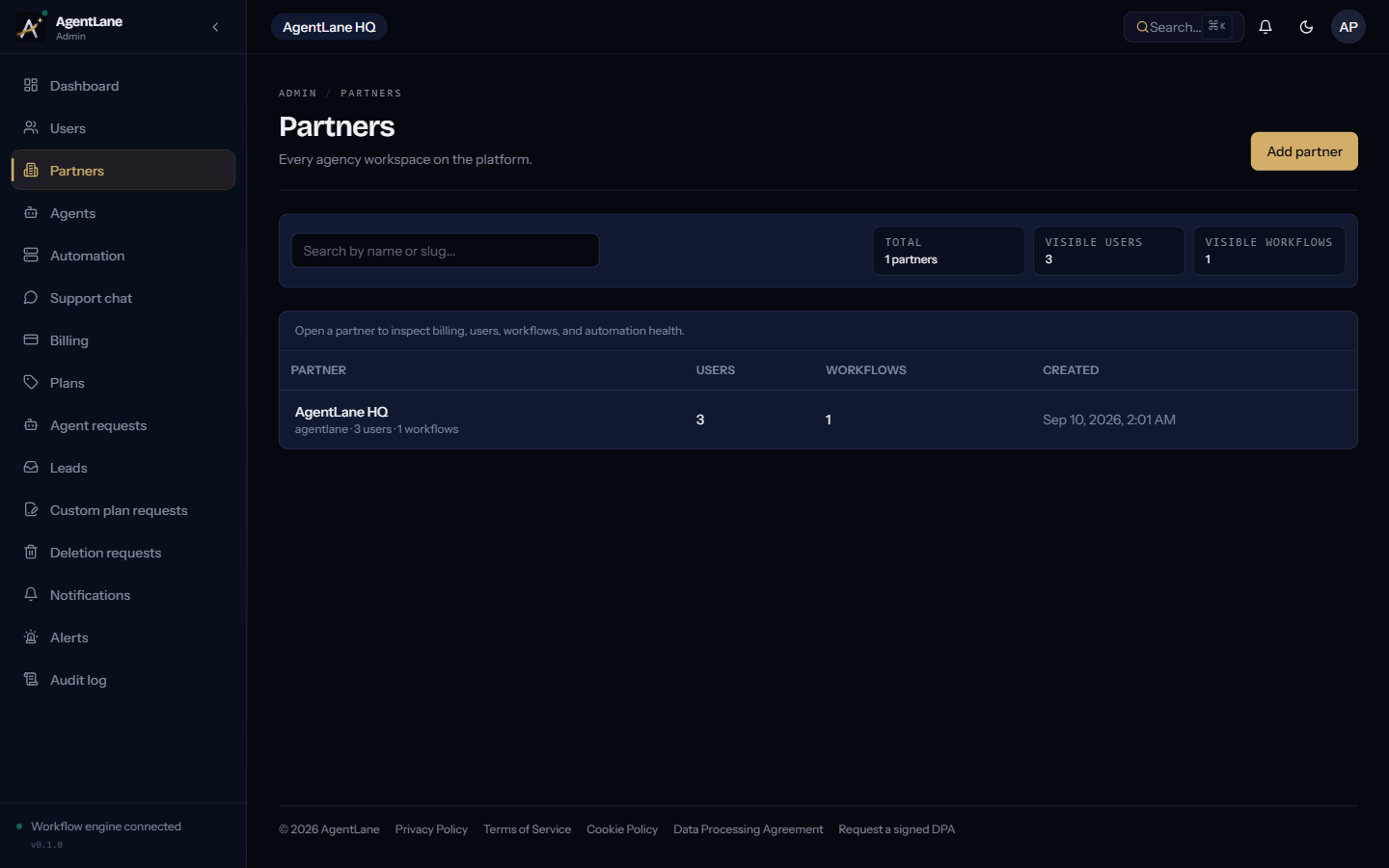Open Support chat sidebar item

pos(123,298)
